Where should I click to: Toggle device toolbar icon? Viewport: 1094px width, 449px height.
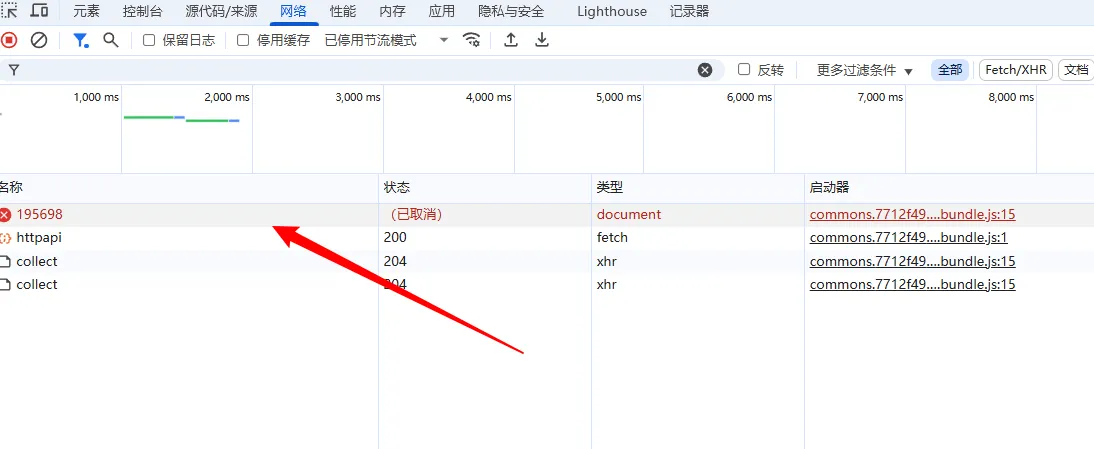[40, 11]
